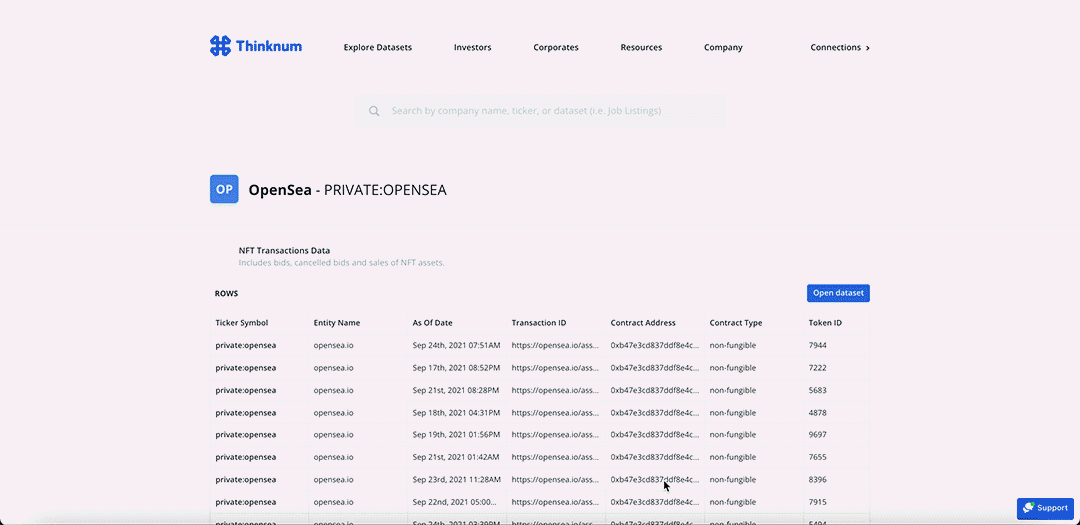
Task: Click opensea.io in token 7222 row
Action: pos(333,368)
